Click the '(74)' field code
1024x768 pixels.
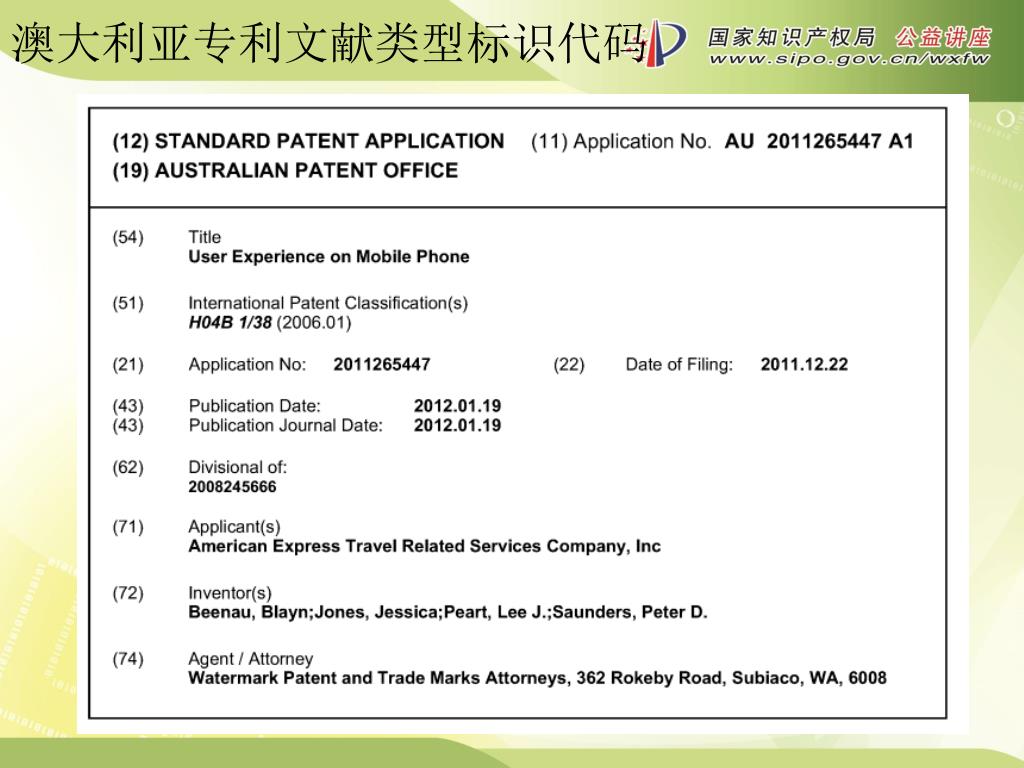click(128, 659)
